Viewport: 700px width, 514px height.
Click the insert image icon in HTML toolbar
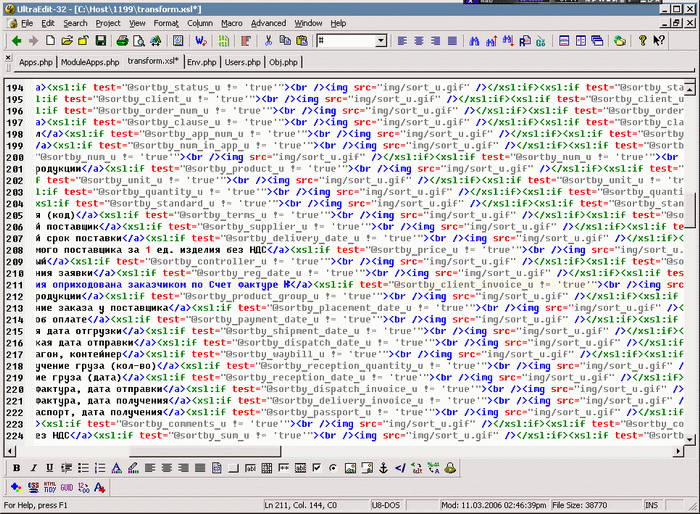pos(351,468)
